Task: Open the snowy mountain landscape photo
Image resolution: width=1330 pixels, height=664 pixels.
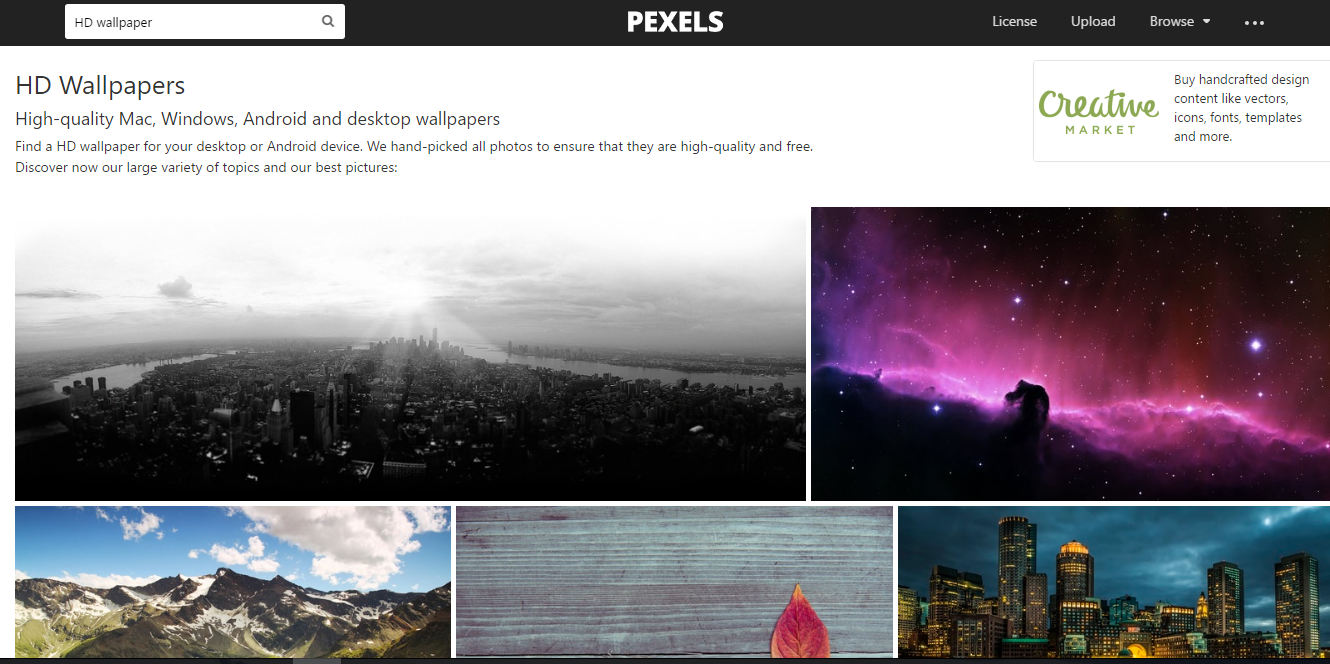Action: point(233,581)
